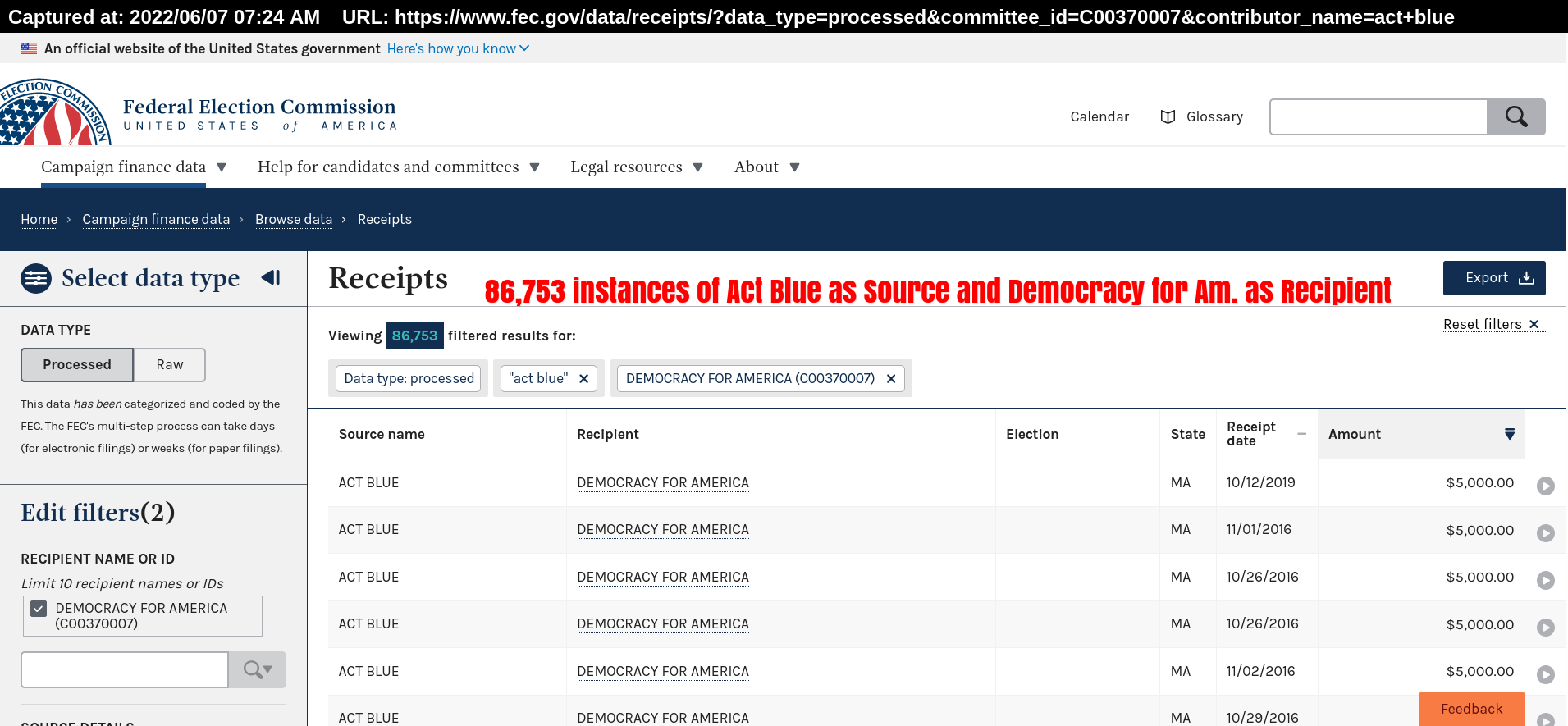Remove the "act blue" filter tag
The height and width of the screenshot is (726, 1568).
point(583,378)
